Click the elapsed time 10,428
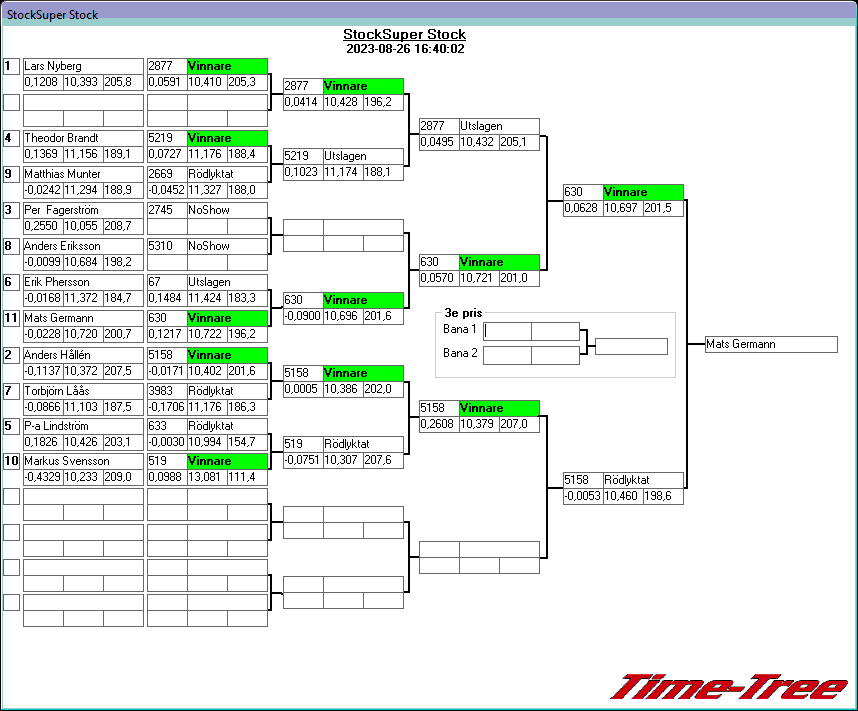Image resolution: width=858 pixels, height=711 pixels. tap(343, 102)
